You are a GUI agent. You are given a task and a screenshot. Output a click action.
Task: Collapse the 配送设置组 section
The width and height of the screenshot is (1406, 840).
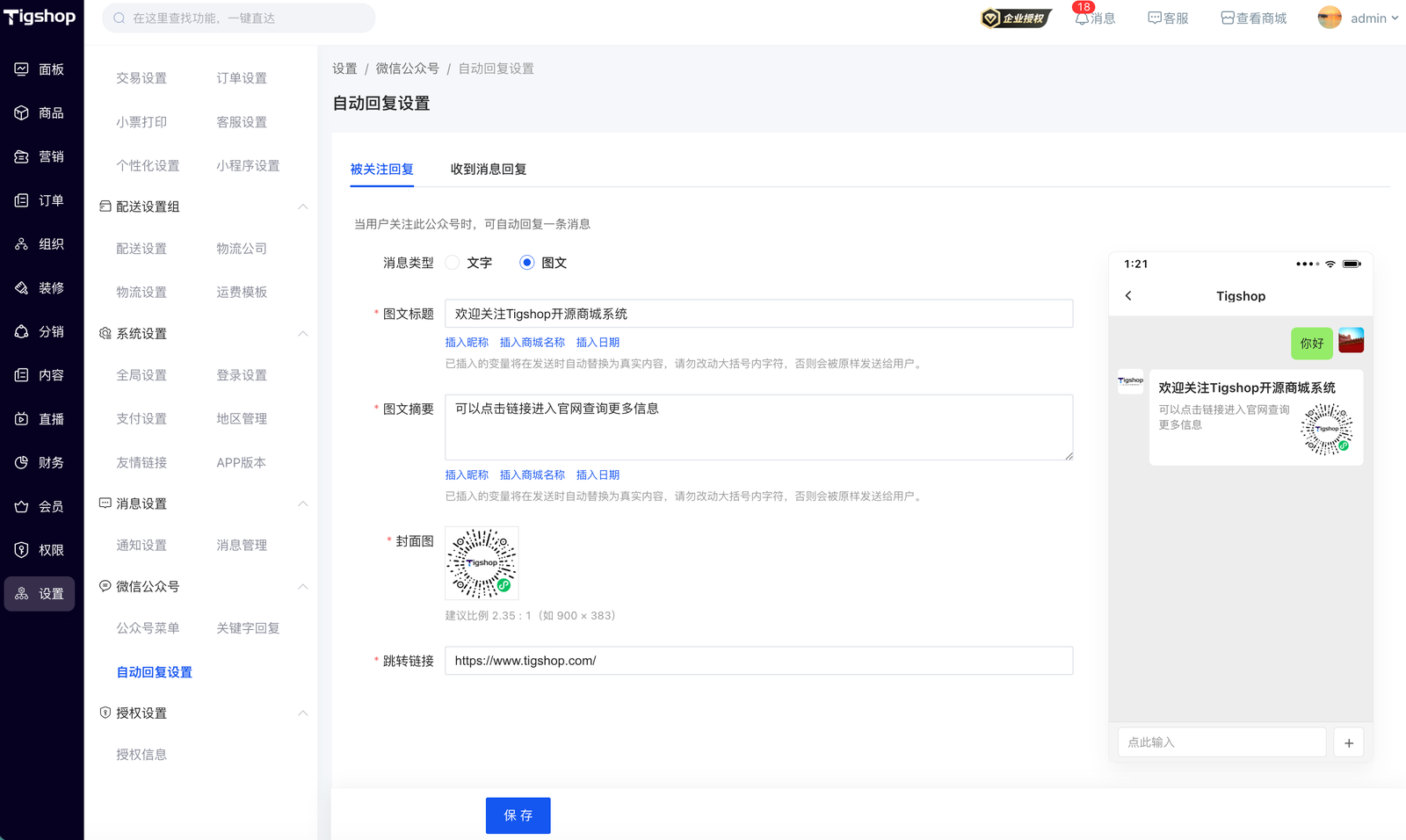point(302,206)
